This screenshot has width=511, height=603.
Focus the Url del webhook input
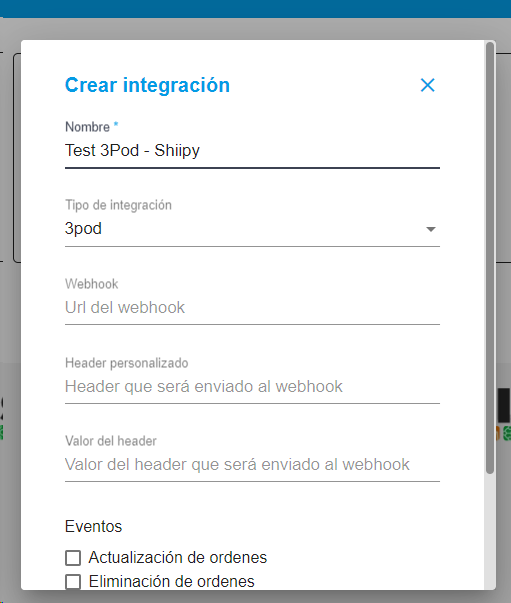click(252, 308)
